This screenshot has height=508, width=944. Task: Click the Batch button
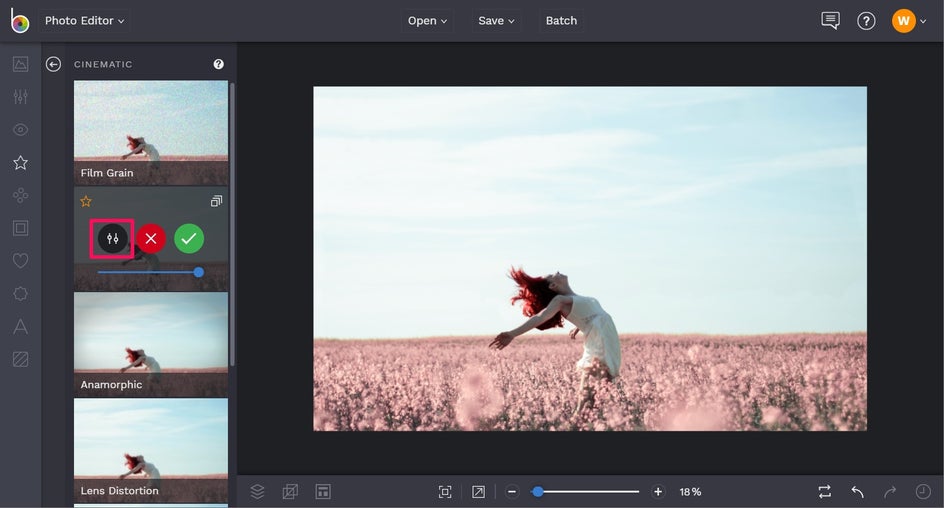(x=561, y=21)
